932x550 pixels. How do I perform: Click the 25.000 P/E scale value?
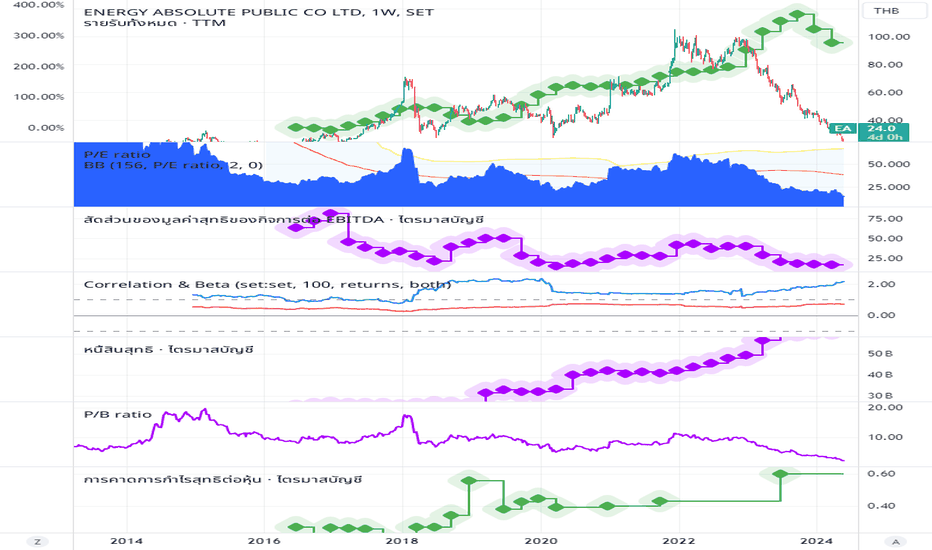pyautogui.click(x=889, y=187)
